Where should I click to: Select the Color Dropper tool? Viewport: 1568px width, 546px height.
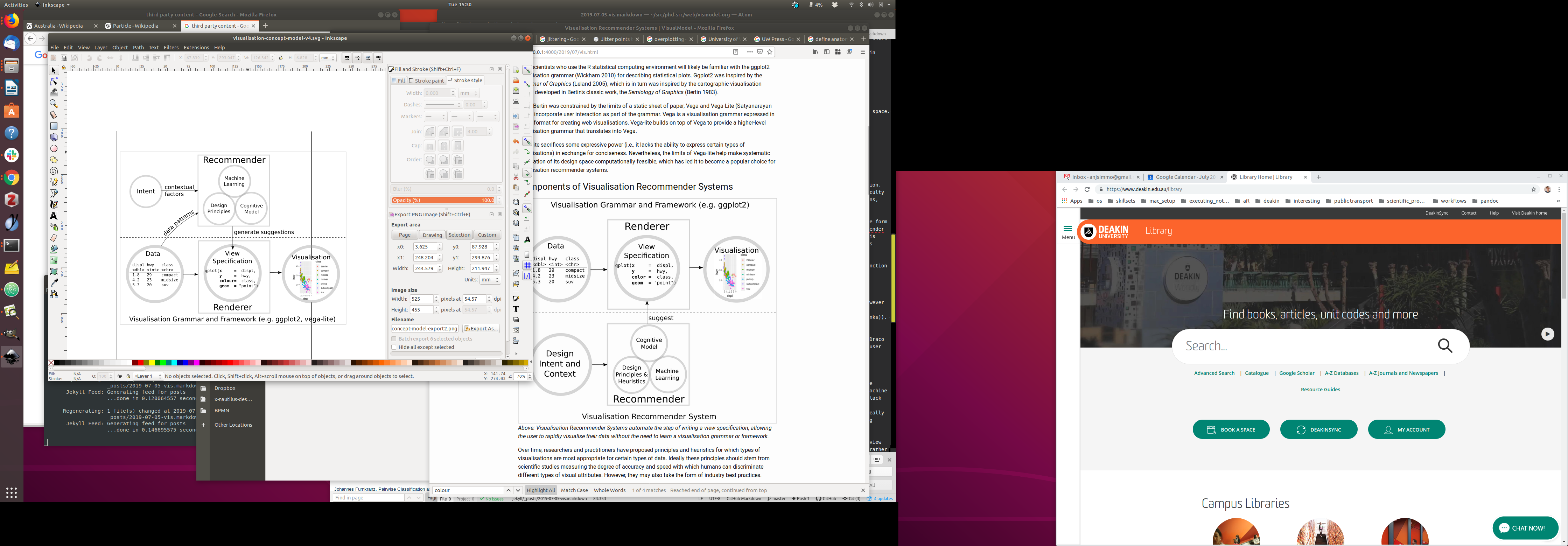point(54,282)
